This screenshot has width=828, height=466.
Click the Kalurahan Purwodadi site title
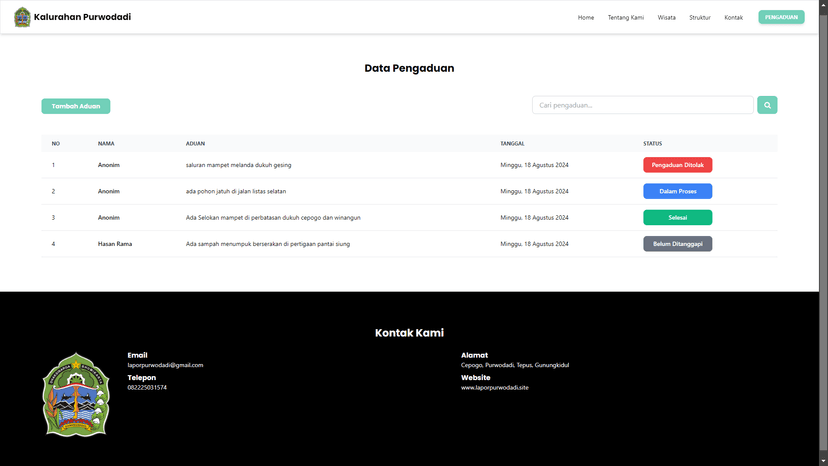82,17
